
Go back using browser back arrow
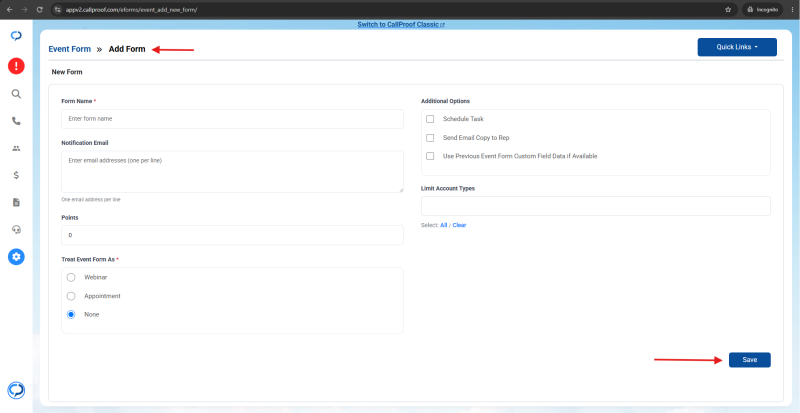tap(9, 10)
